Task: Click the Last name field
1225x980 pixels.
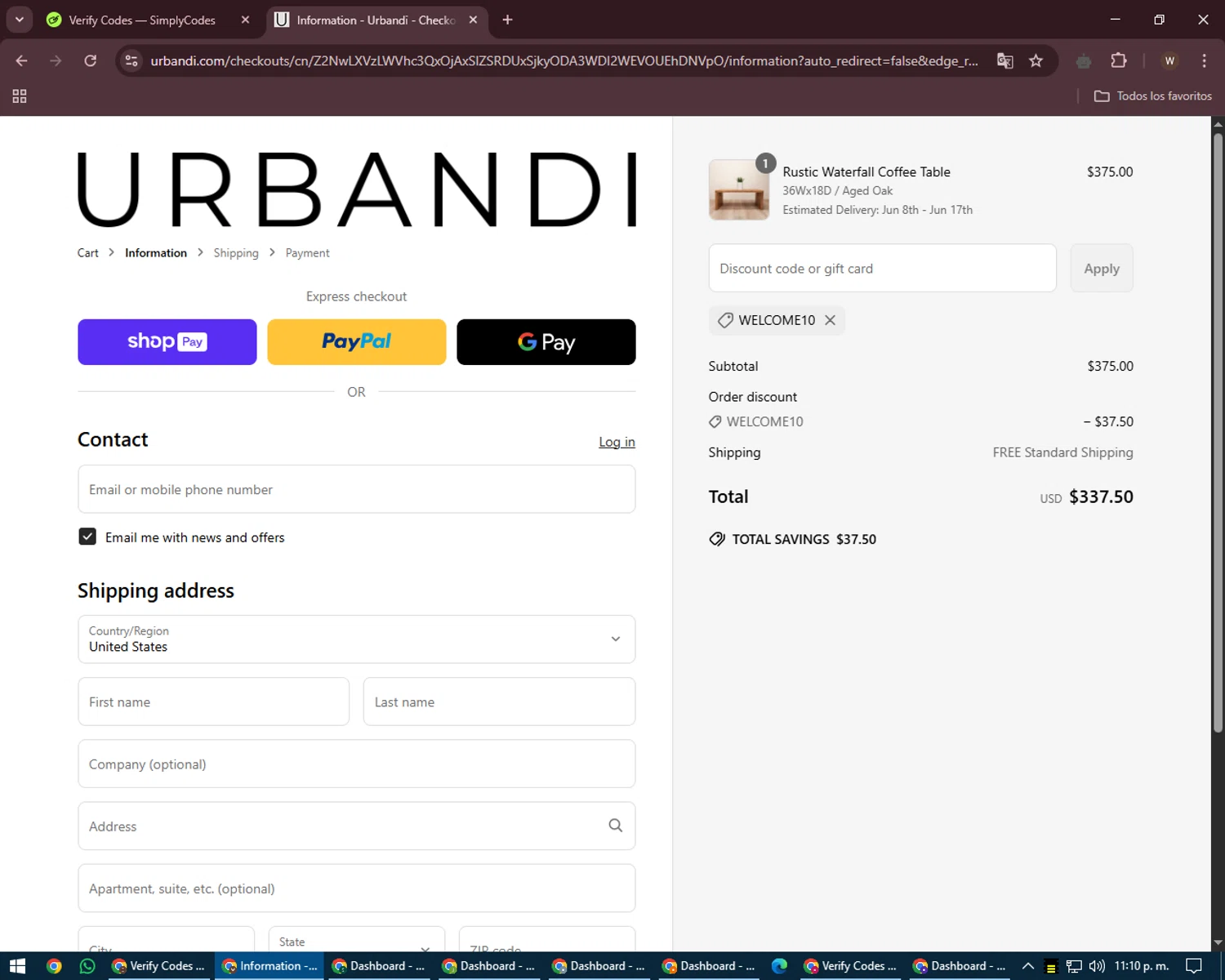Action: [x=499, y=702]
